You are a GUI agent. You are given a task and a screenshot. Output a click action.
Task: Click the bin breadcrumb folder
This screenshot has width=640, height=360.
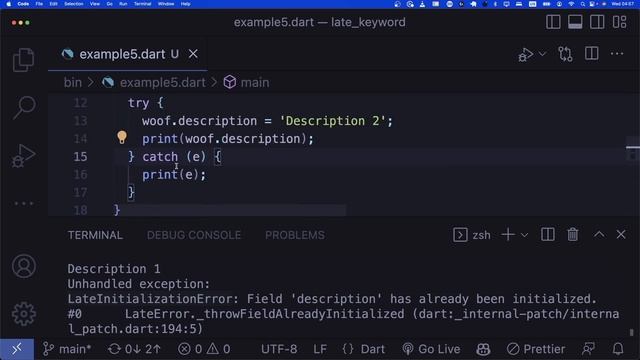pos(73,82)
